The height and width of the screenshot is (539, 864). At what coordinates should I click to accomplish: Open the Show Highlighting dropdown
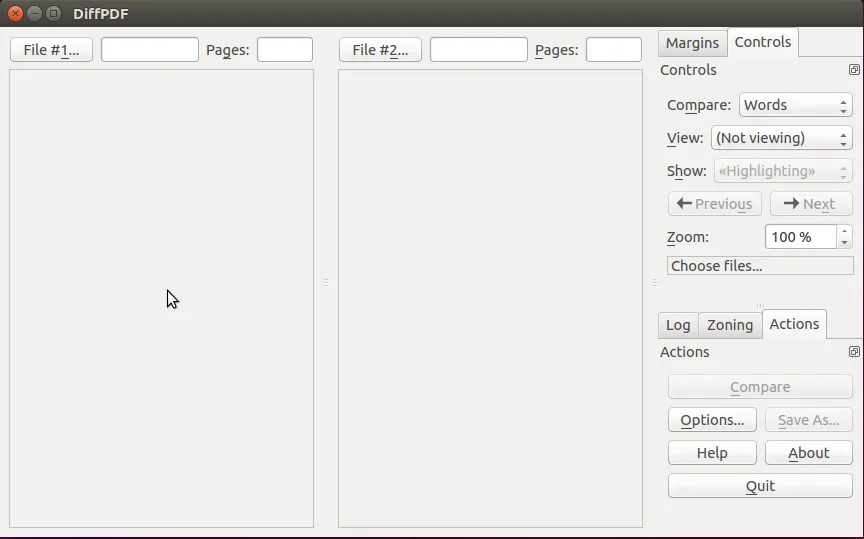[x=783, y=171]
